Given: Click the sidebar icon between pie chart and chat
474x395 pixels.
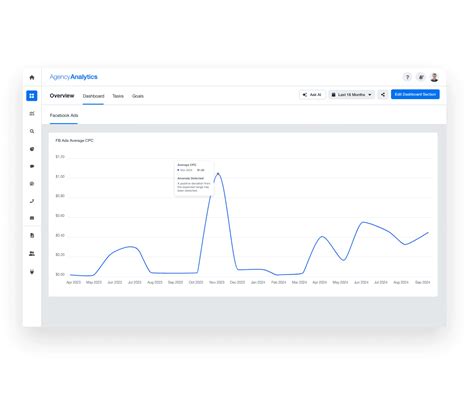Looking at the screenshot, I should pos(32,166).
